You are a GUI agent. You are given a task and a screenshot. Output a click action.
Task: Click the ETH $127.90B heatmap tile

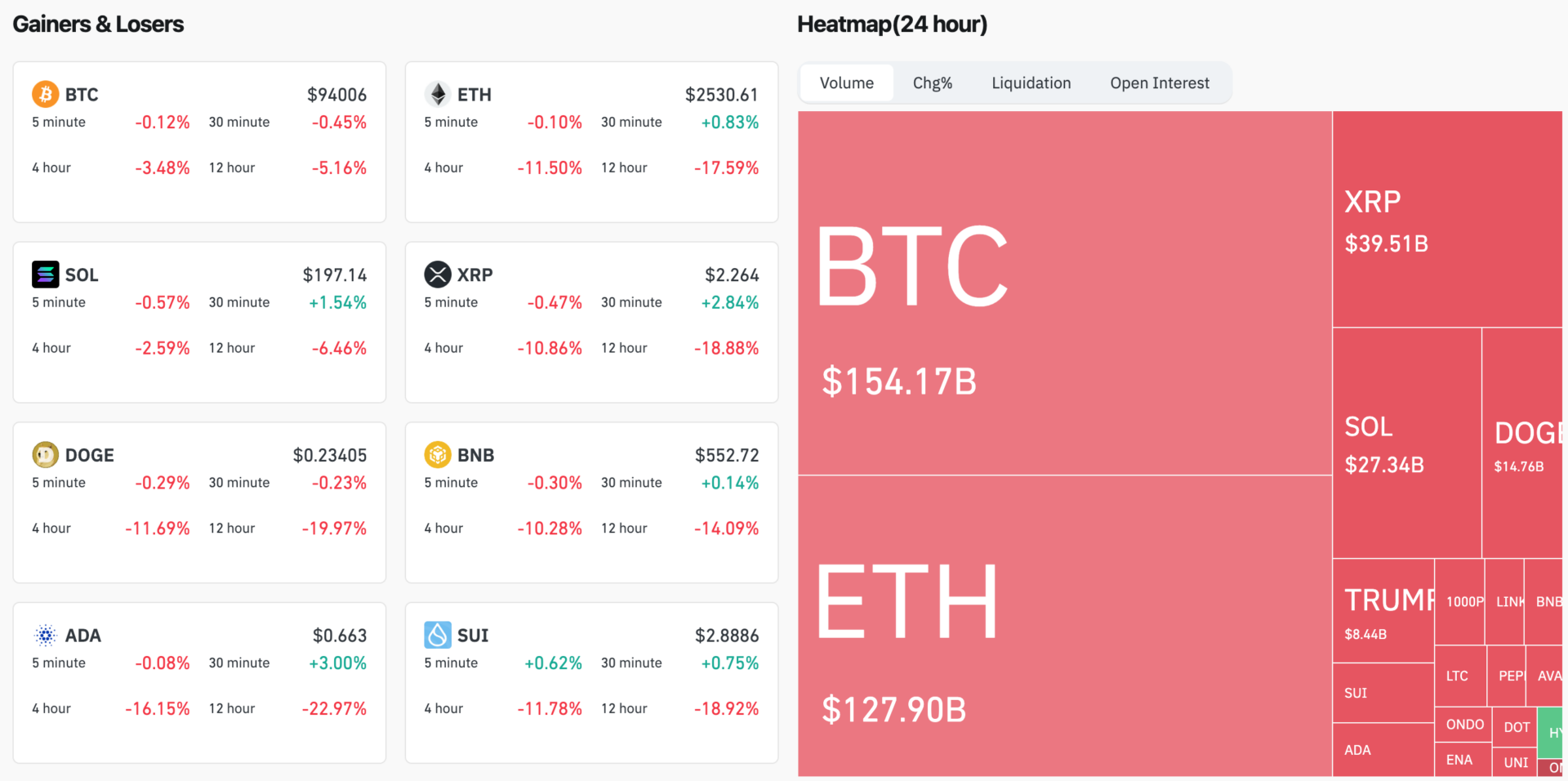(1064, 625)
